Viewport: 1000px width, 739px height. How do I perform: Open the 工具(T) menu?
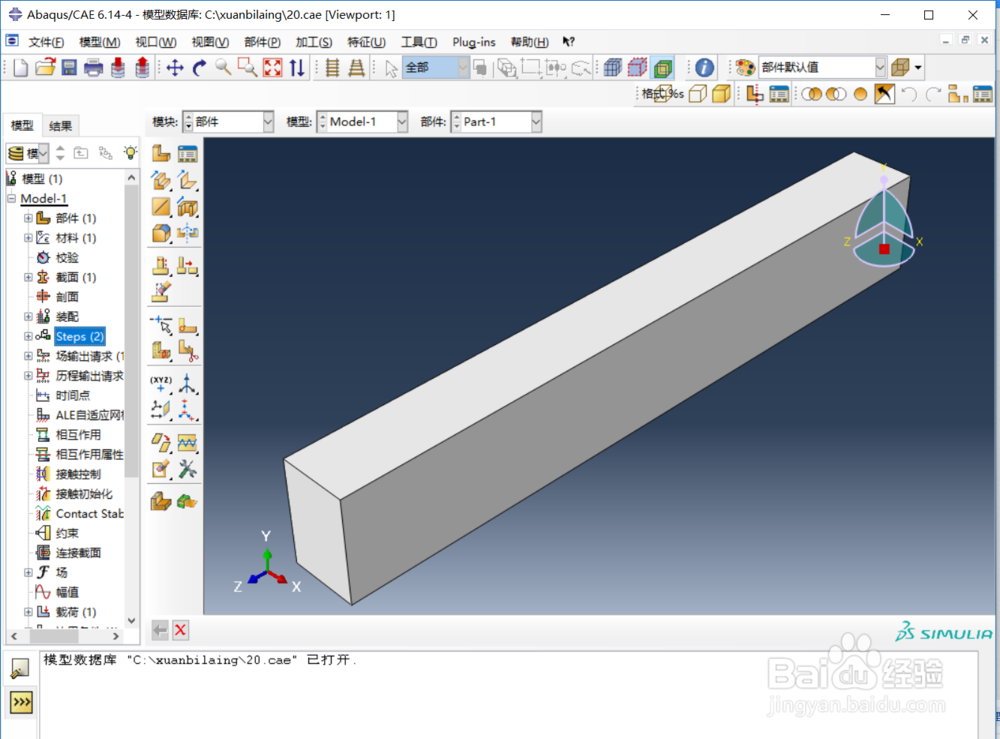[418, 42]
